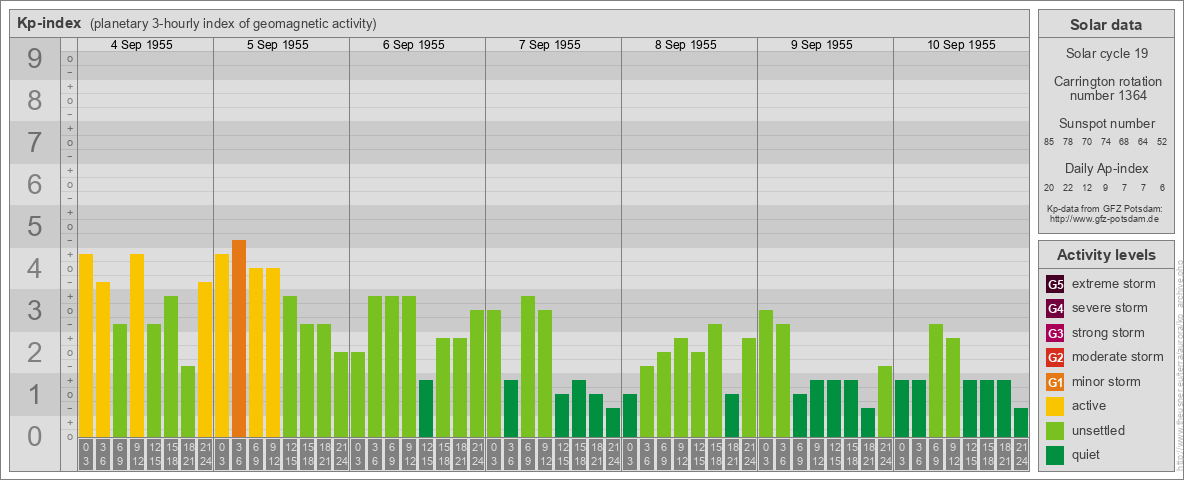Click the yellow 'active' legend swatch
This screenshot has width=1184, height=480.
pyautogui.click(x=1055, y=406)
